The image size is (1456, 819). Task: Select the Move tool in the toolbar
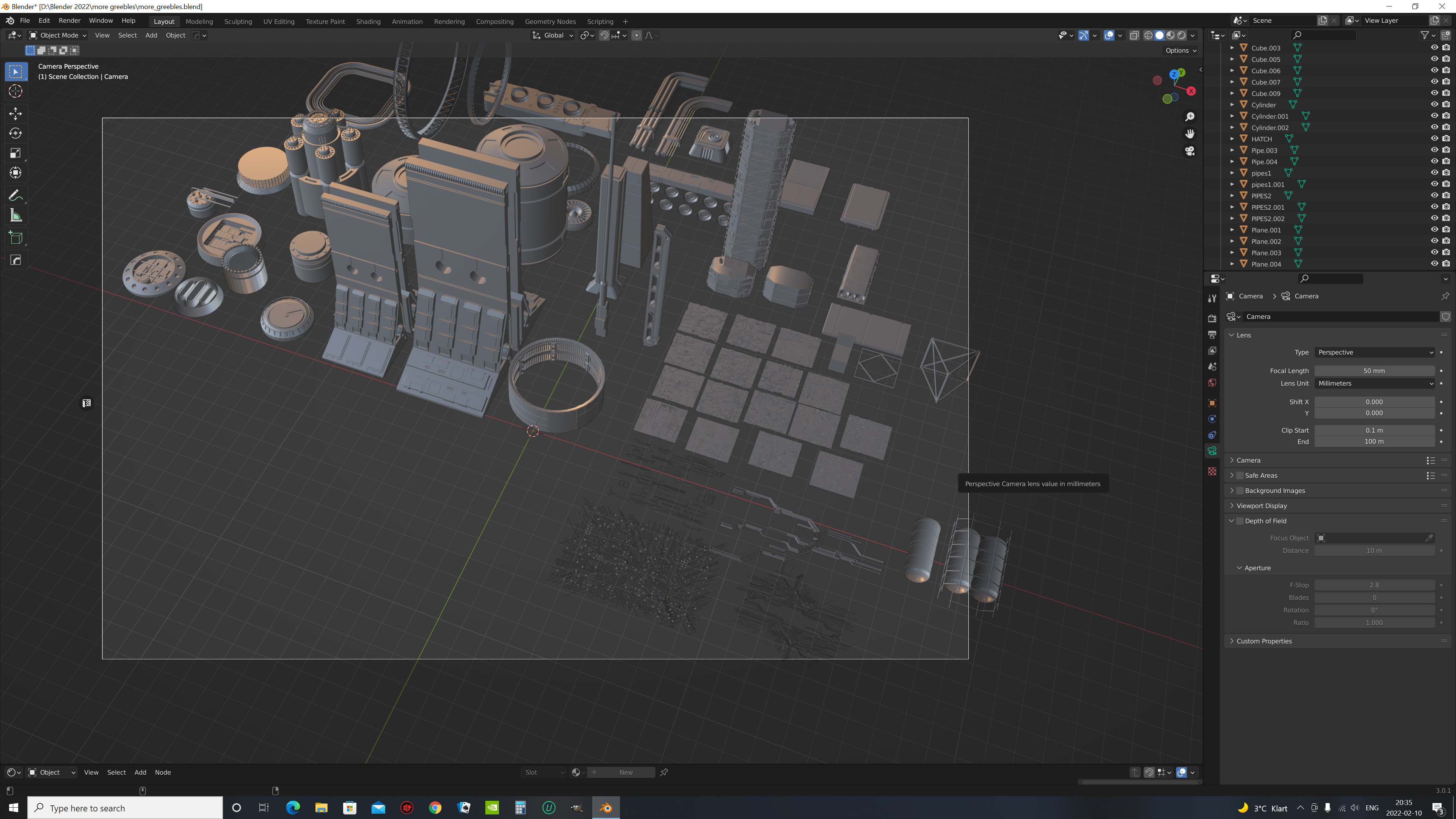(15, 114)
